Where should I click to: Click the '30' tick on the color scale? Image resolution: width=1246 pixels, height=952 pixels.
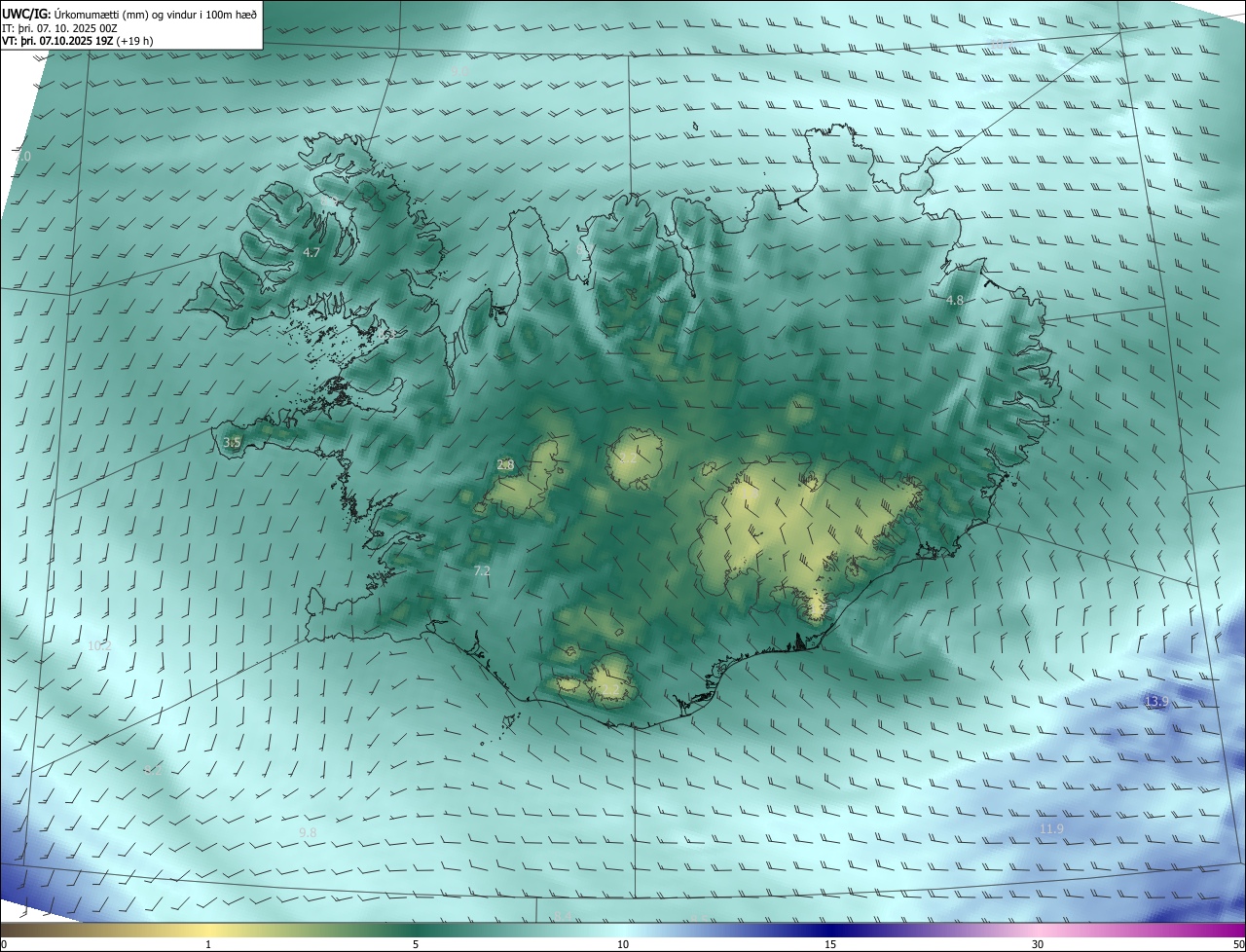click(x=1038, y=944)
